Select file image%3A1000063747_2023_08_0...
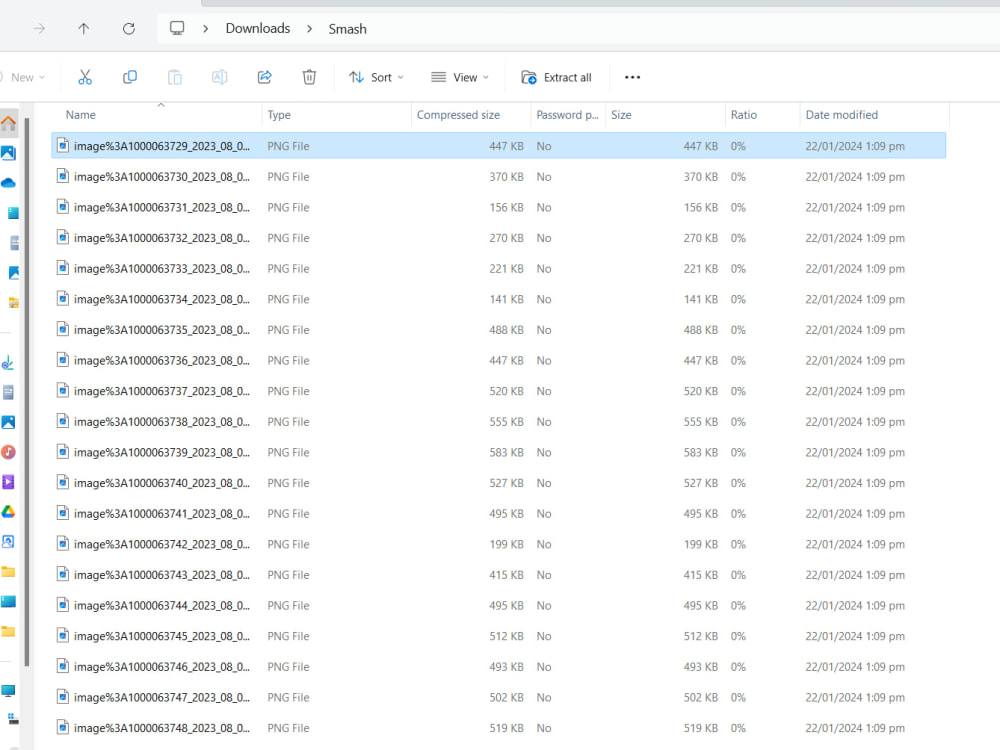 click(x=498, y=697)
